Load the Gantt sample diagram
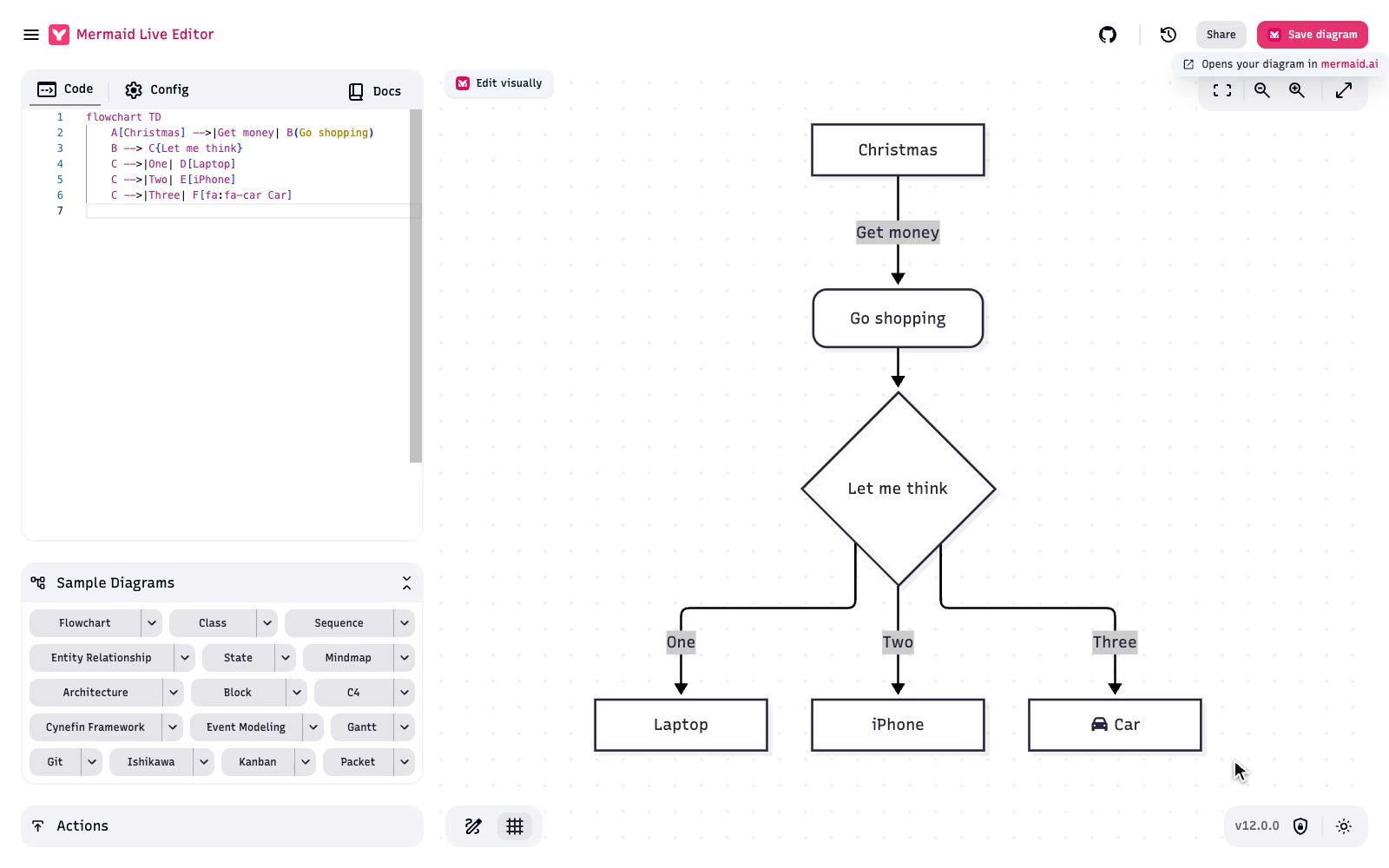The width and height of the screenshot is (1389, 868). click(362, 727)
